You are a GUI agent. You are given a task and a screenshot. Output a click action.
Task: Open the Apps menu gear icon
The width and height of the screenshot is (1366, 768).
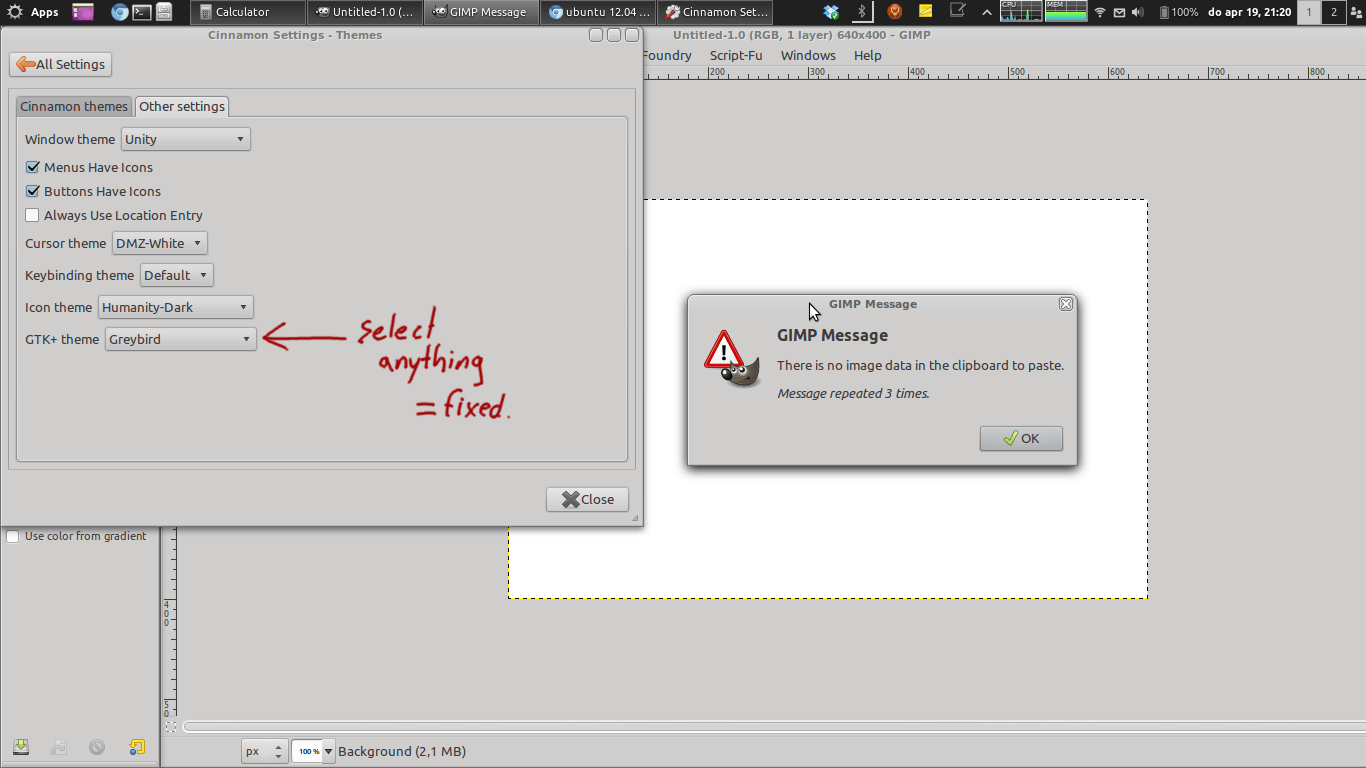15,12
